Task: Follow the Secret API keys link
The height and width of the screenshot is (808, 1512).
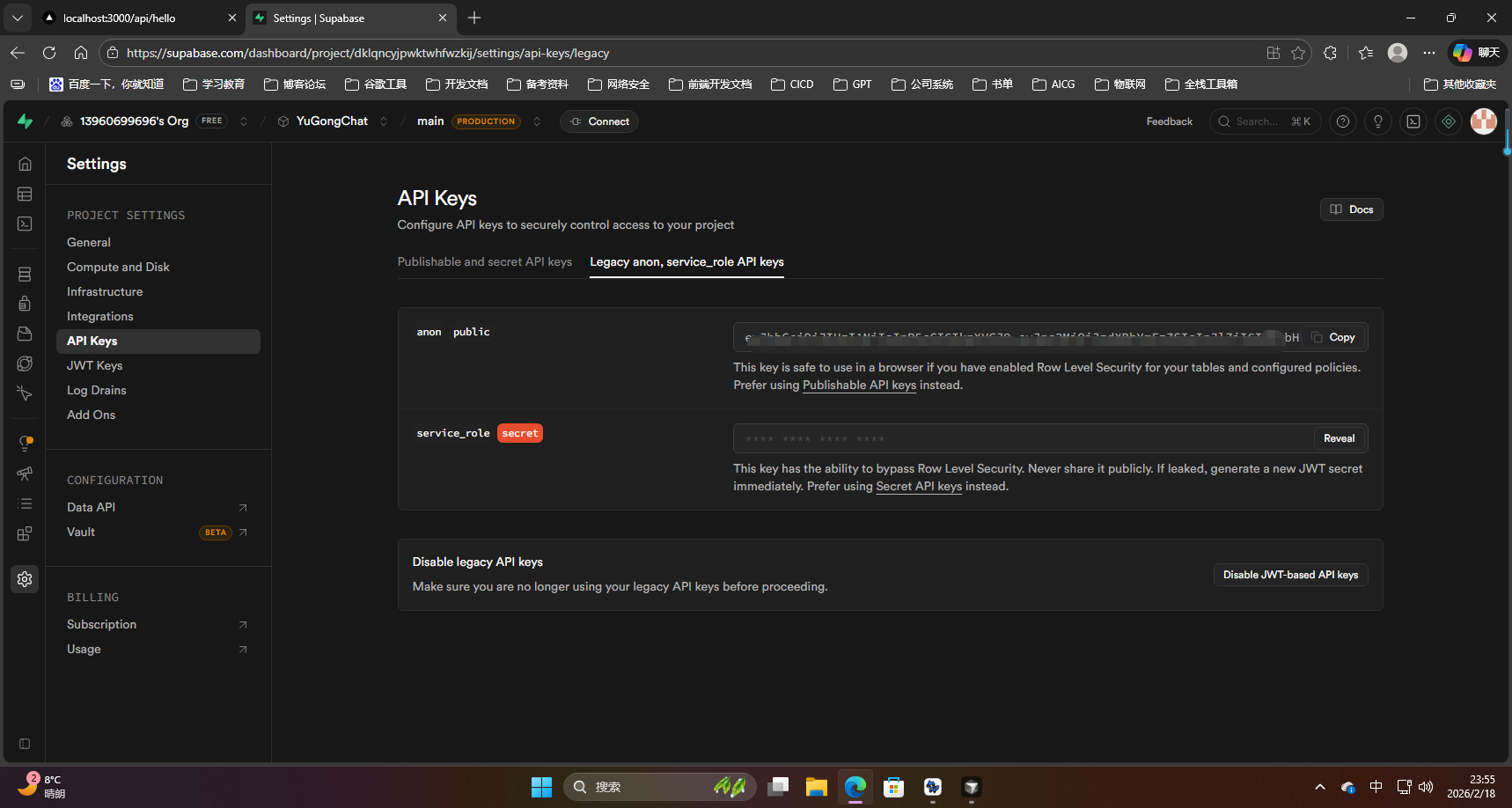Action: (x=919, y=486)
